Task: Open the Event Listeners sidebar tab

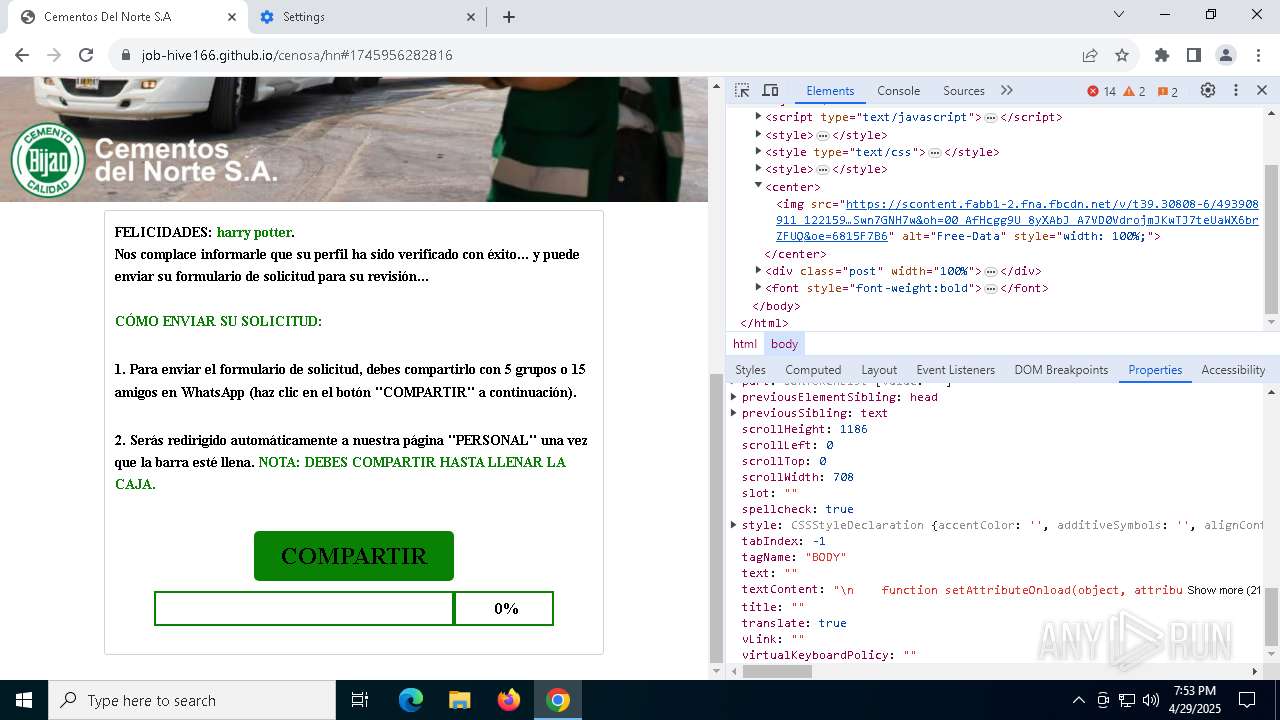Action: [x=955, y=370]
